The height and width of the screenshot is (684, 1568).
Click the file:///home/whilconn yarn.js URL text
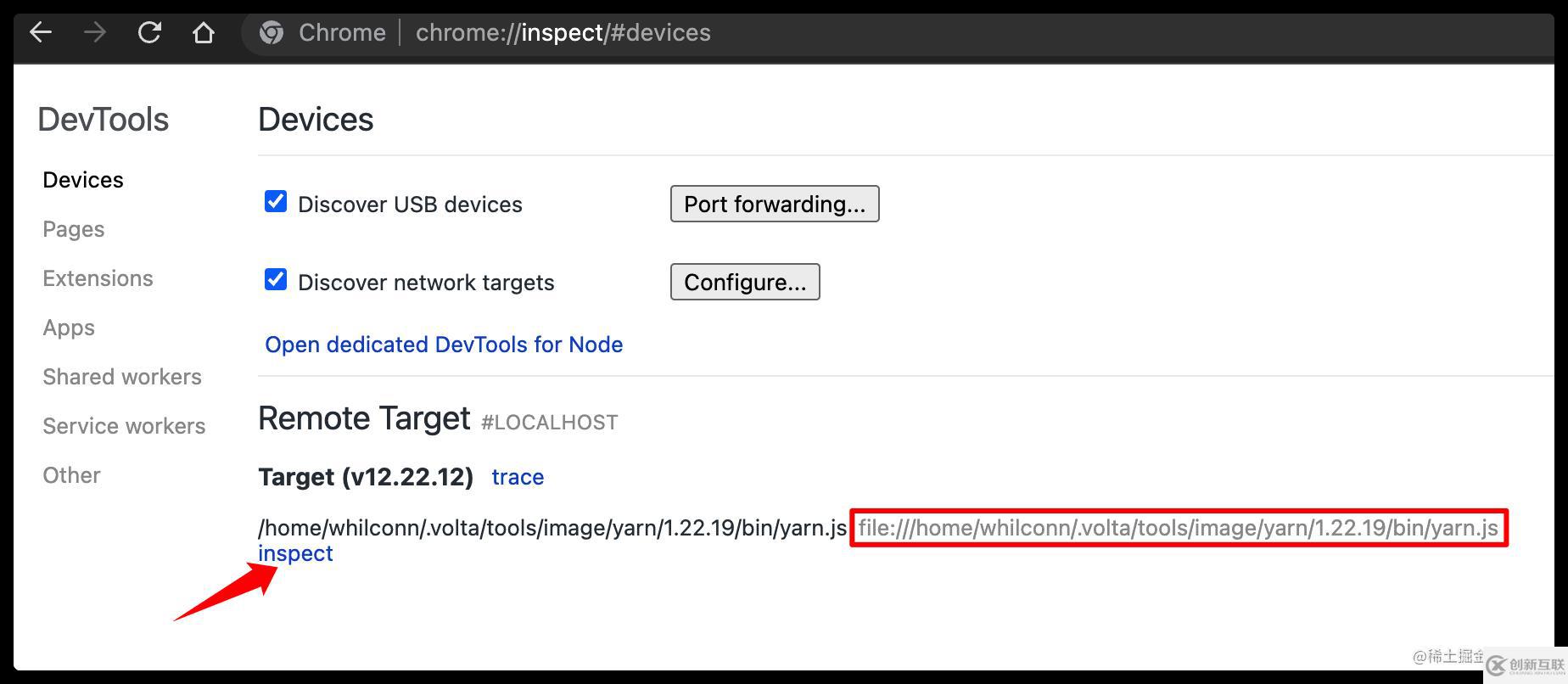[1179, 528]
